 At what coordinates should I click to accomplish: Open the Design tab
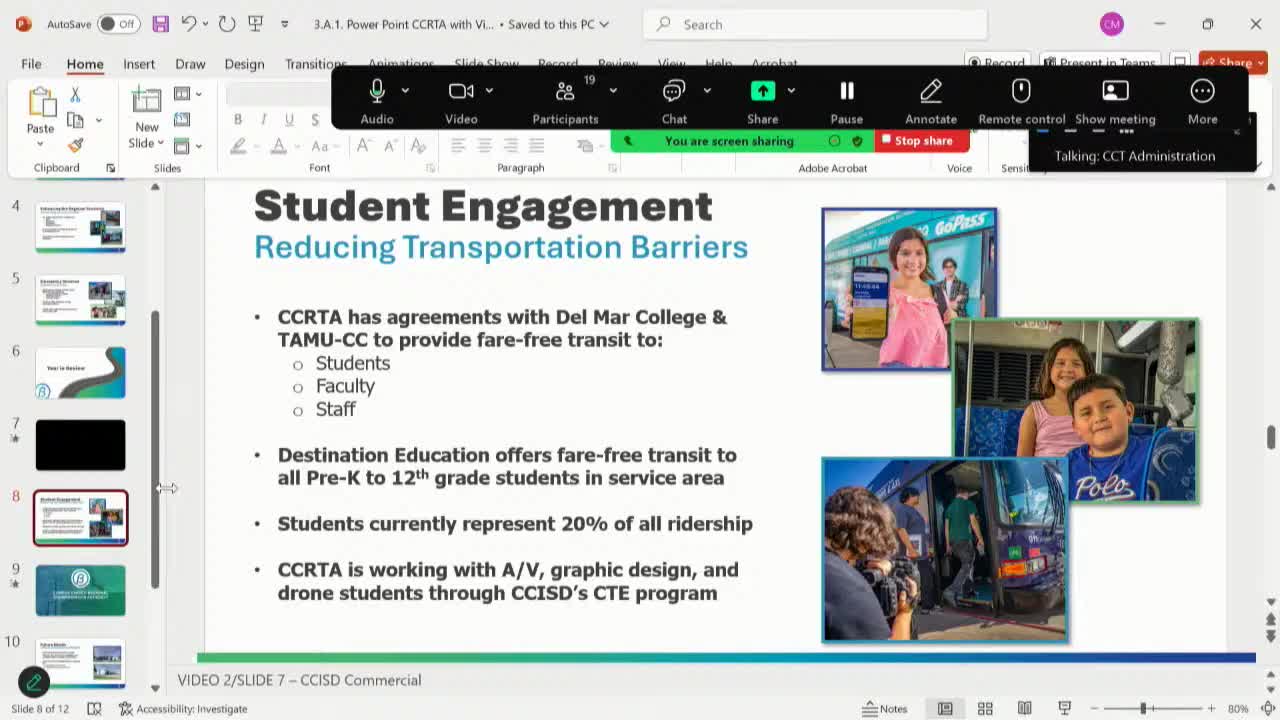(244, 64)
